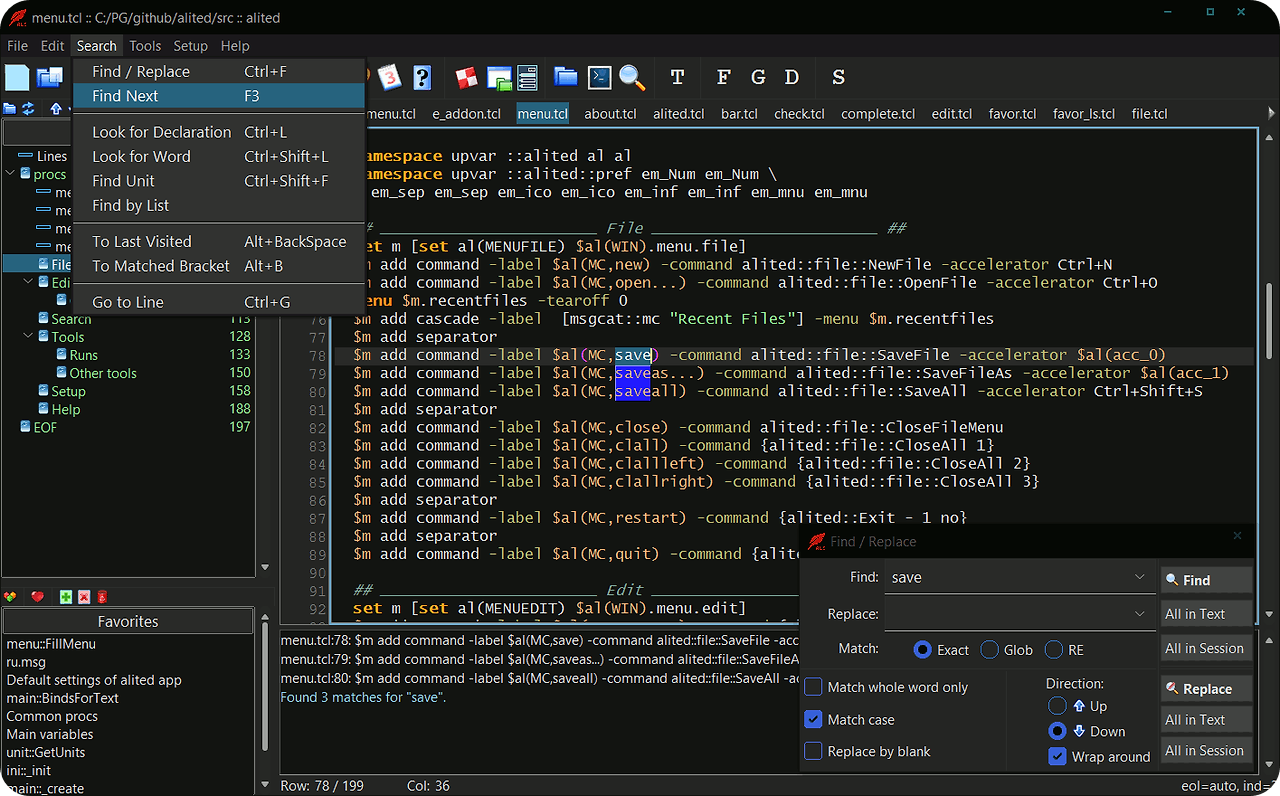Open the Replace field dropdown arrow

1140,614
